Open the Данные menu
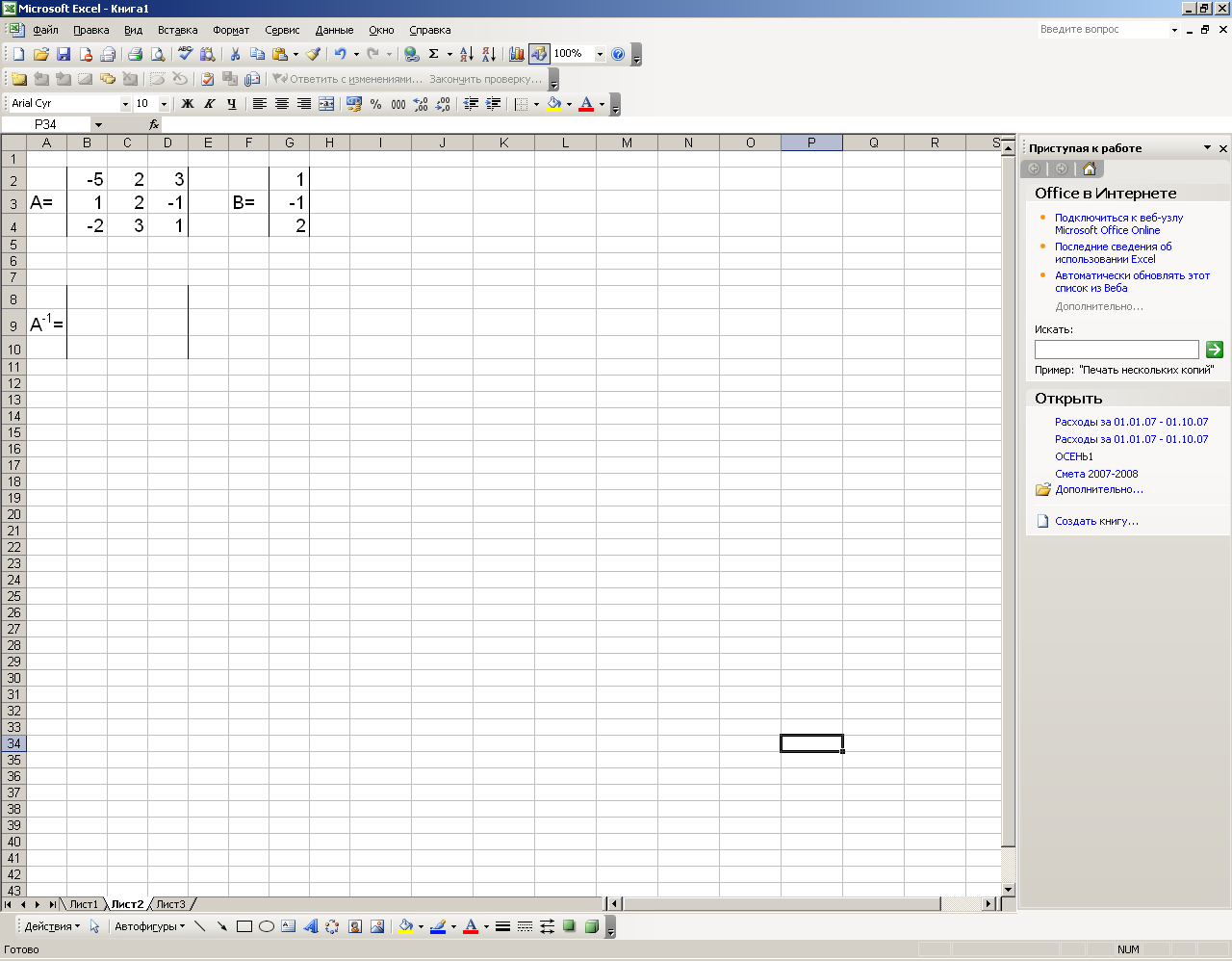Viewport: 1232px width, 961px height. pos(334,30)
